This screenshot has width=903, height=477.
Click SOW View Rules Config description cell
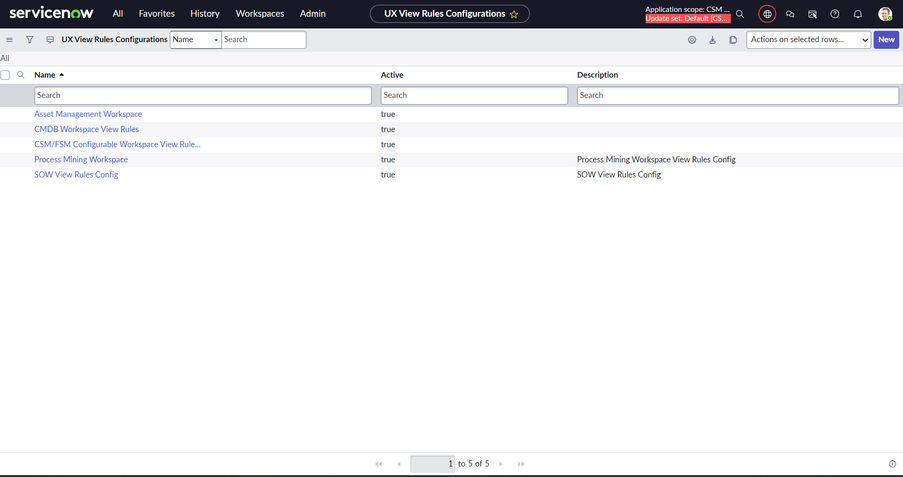click(619, 175)
